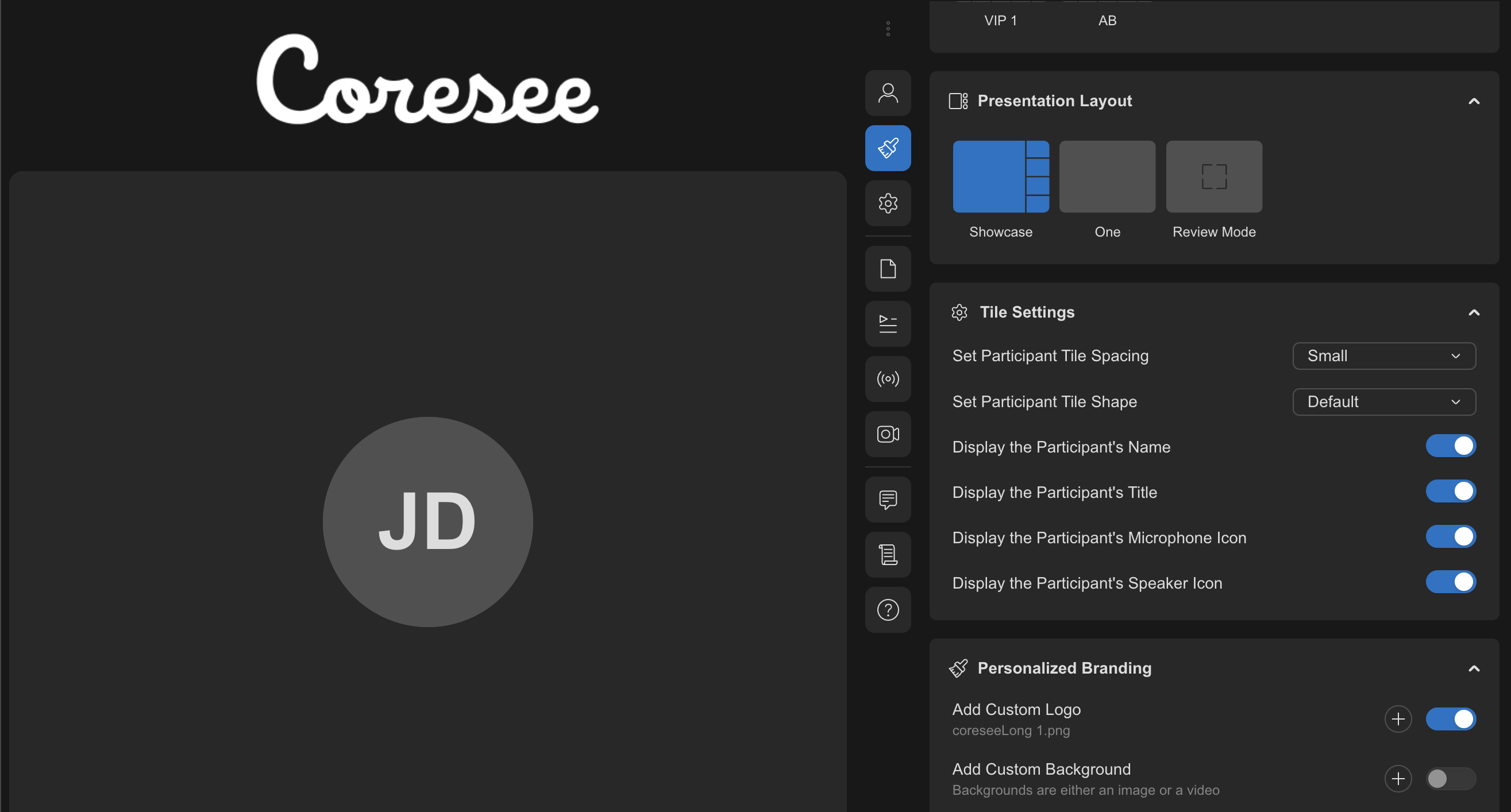Open the chat messages sidebar icon

[888, 500]
